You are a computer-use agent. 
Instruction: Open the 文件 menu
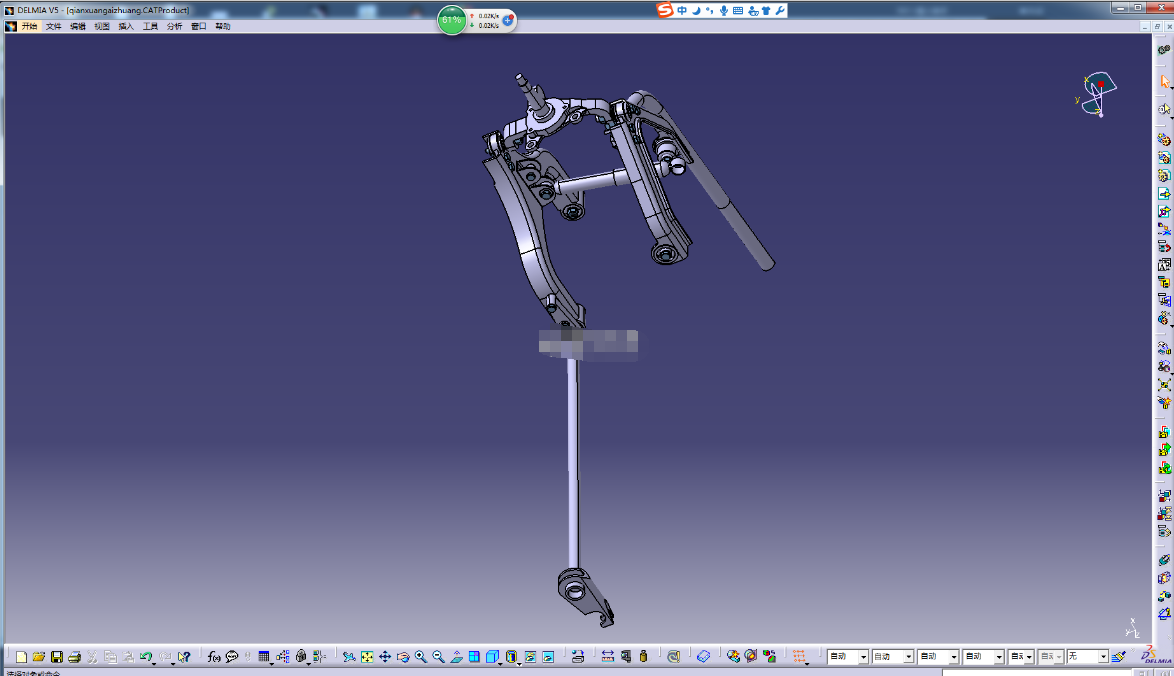53,26
